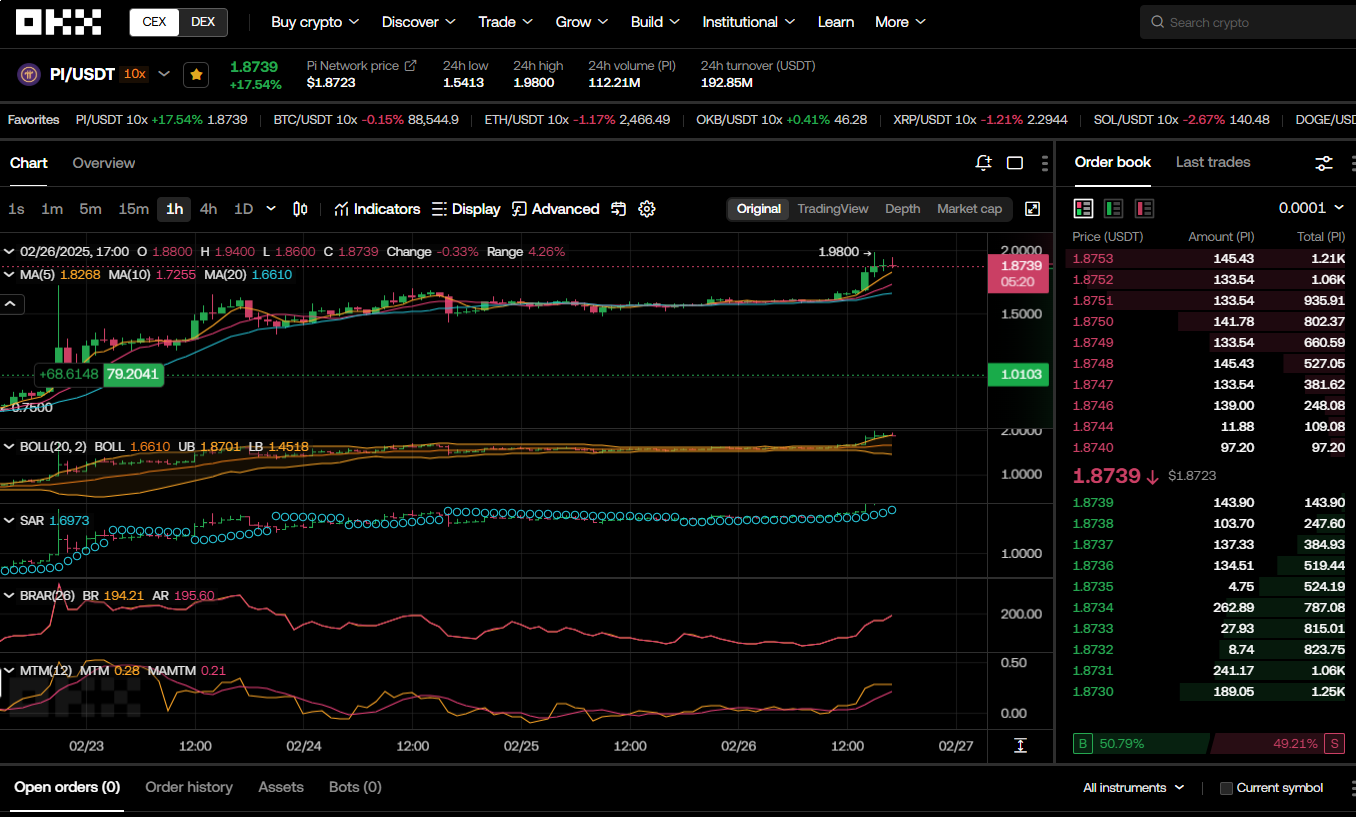The width and height of the screenshot is (1356, 817).
Task: Toggle PI/USDT favorite star
Action: [x=196, y=74]
